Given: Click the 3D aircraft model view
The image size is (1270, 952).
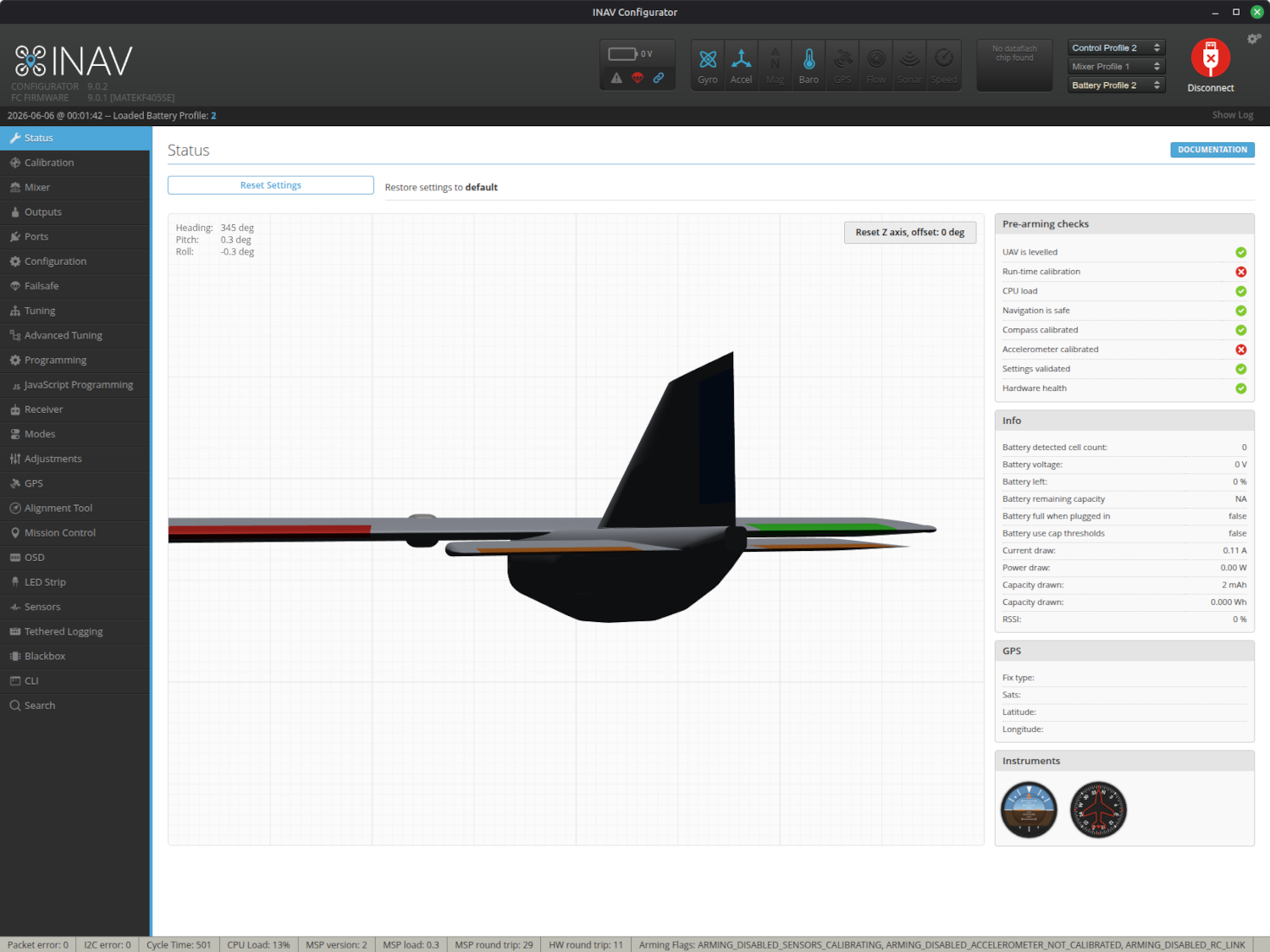Looking at the screenshot, I should [576, 529].
